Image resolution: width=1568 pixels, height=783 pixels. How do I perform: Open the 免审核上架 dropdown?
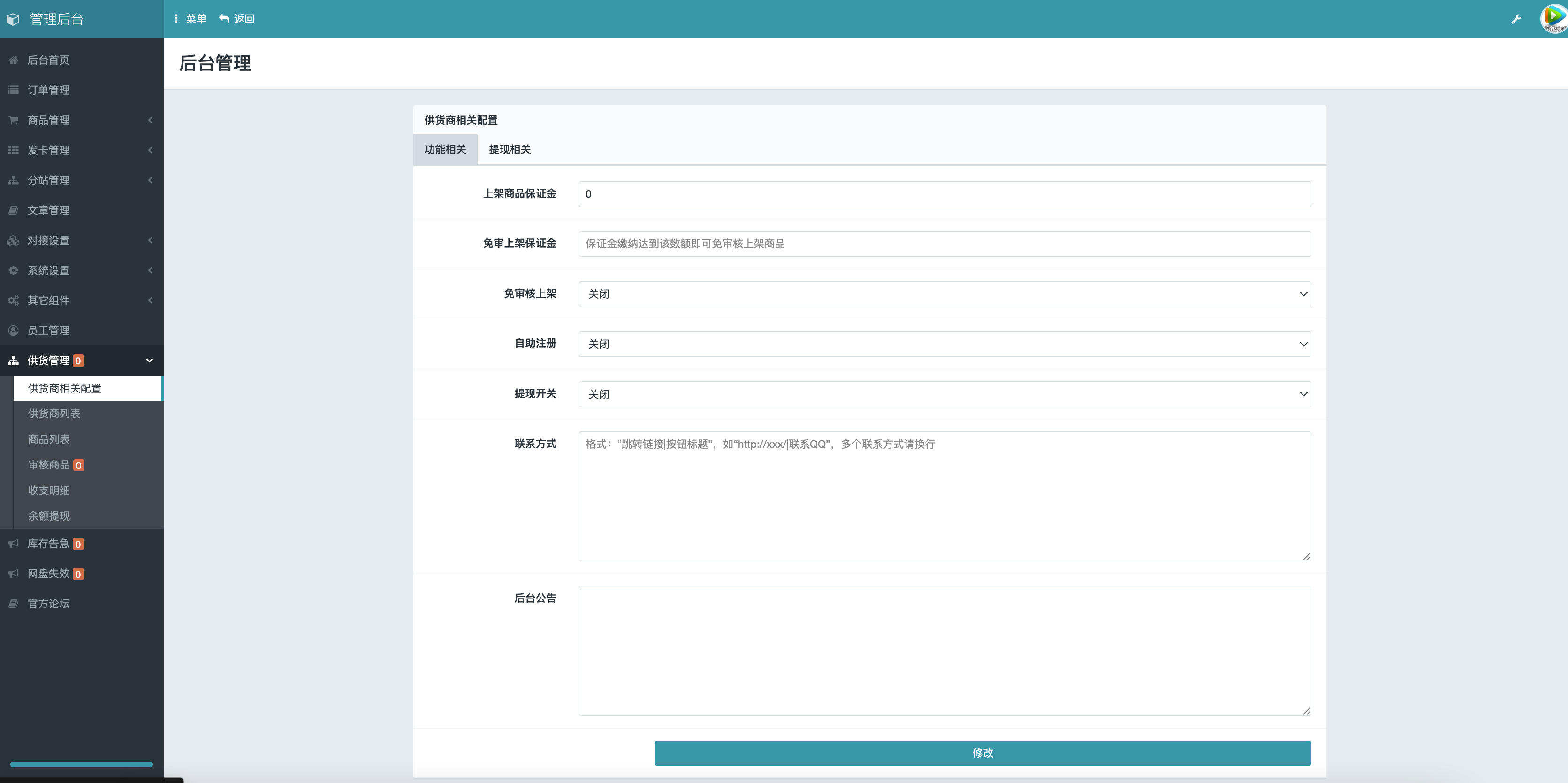click(x=944, y=294)
